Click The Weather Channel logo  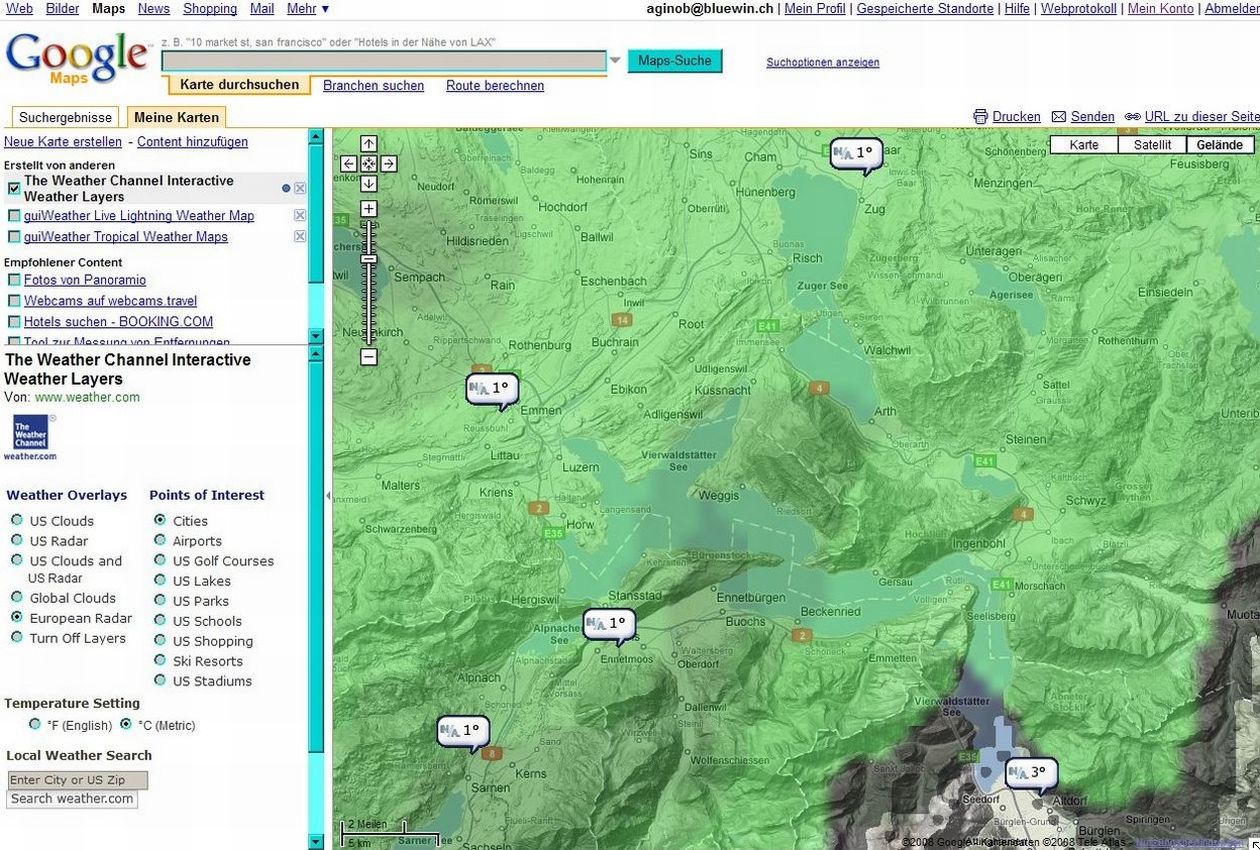pos(30,438)
